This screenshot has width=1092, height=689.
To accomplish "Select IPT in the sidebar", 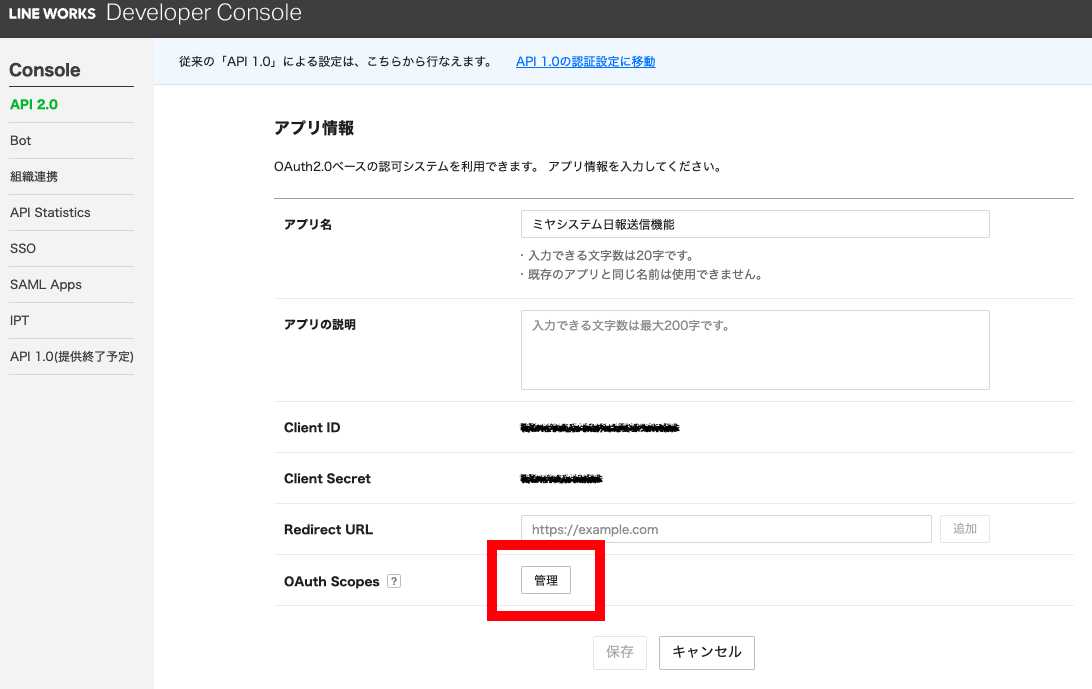I will 20,320.
